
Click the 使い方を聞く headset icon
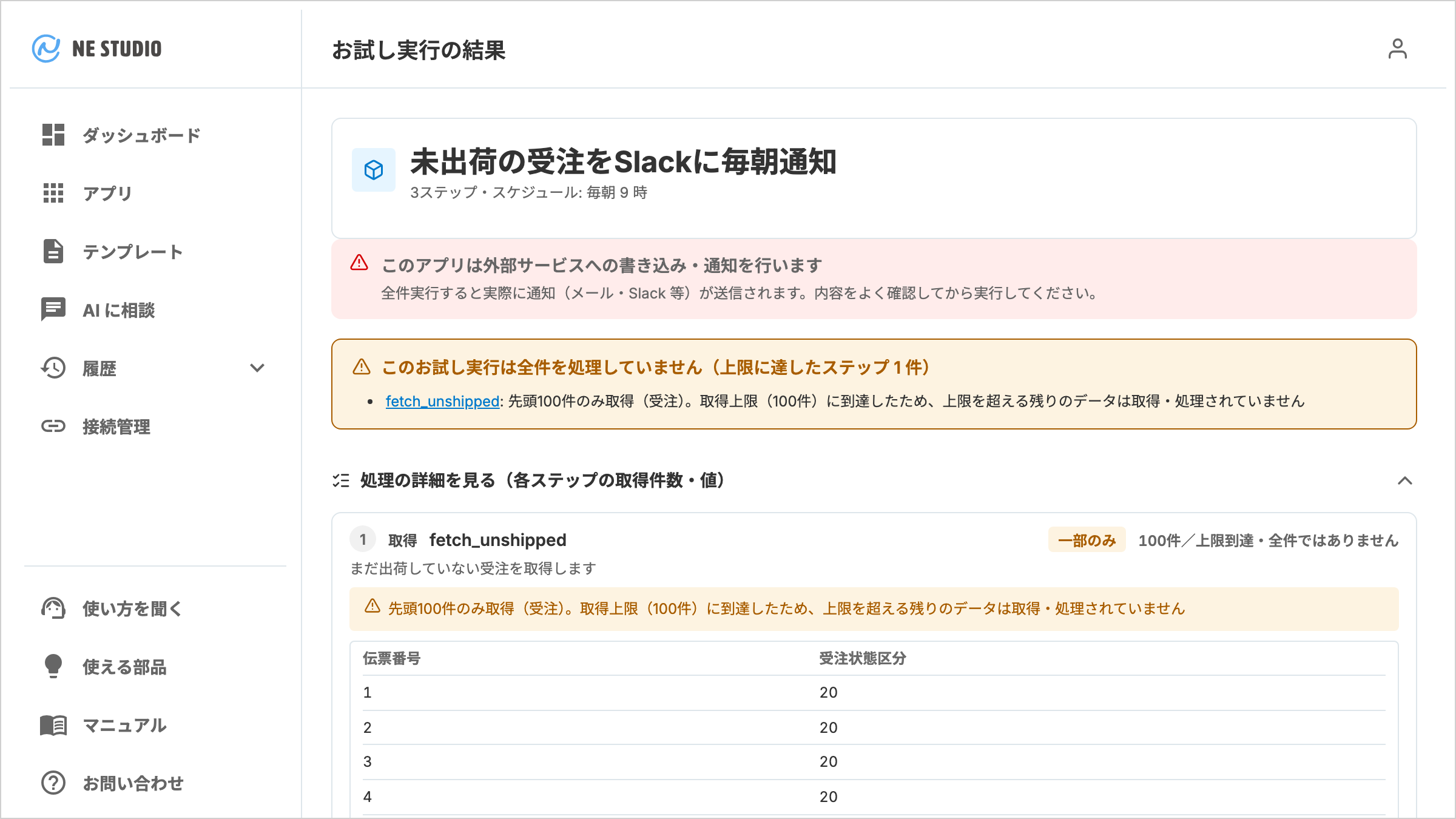tap(53, 608)
